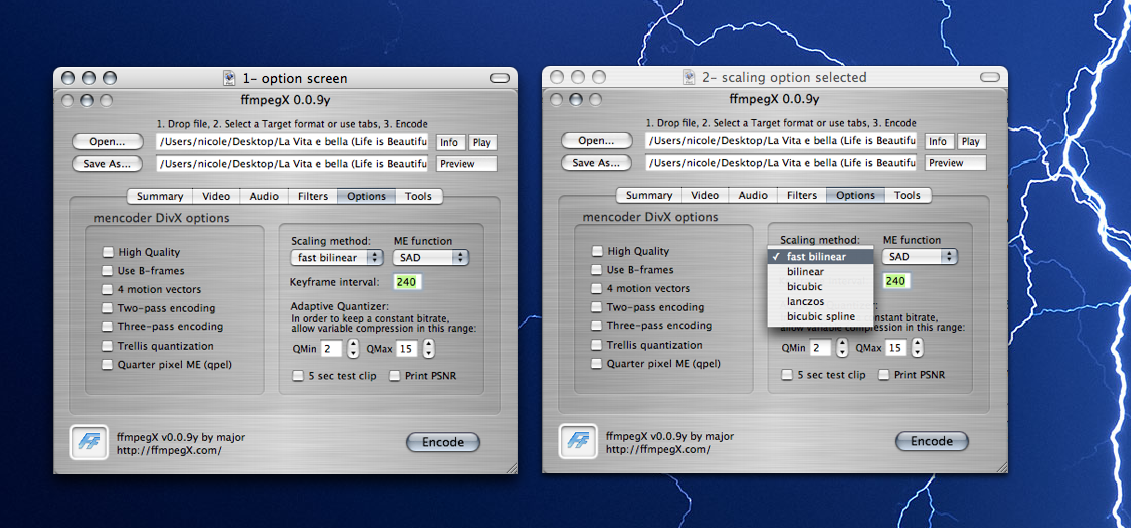Click document icon in '1- option screen' title

[229, 78]
